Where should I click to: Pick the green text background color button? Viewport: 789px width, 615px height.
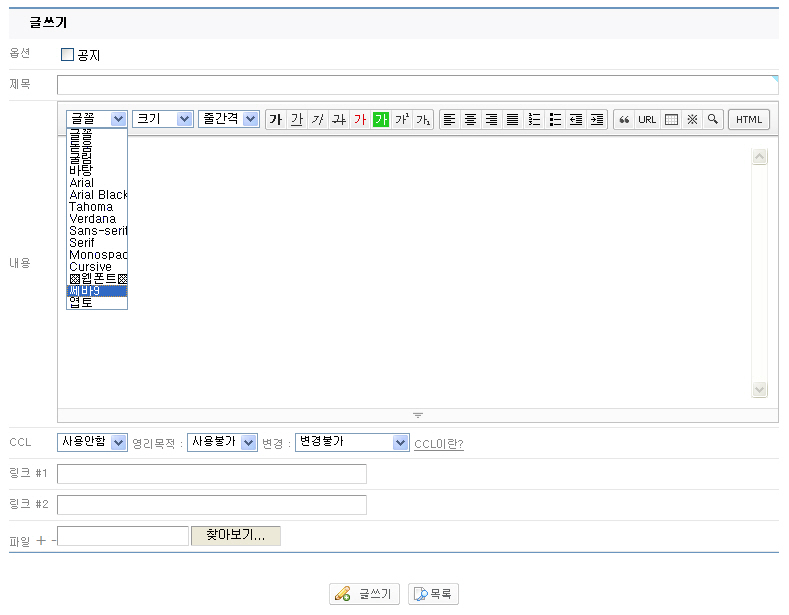(x=381, y=119)
